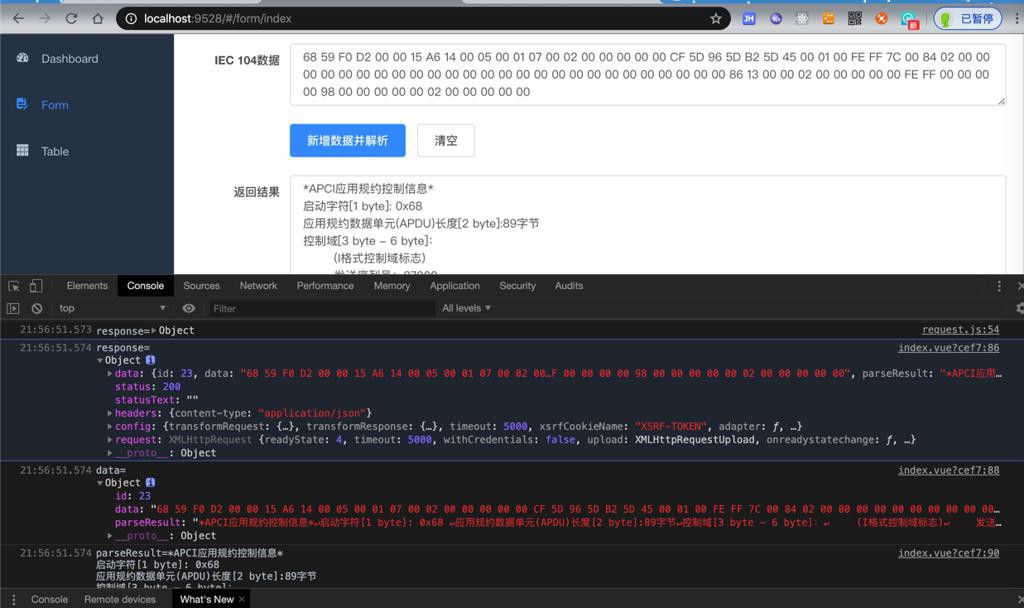Image resolution: width=1024 pixels, height=608 pixels.
Task: Expand __proto__ under the data= object
Action: click(x=110, y=536)
